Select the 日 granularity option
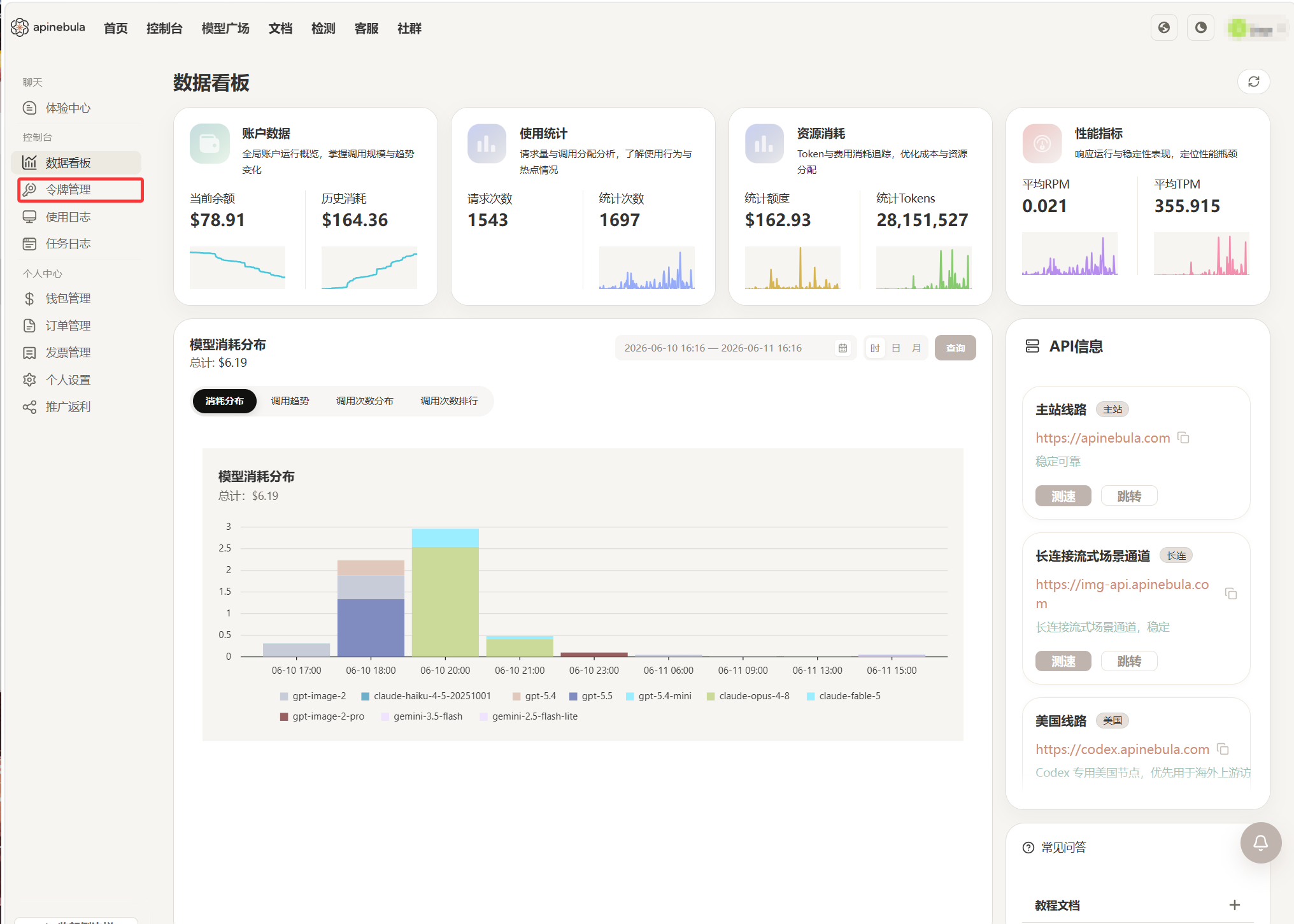The image size is (1294, 924). tap(896, 348)
